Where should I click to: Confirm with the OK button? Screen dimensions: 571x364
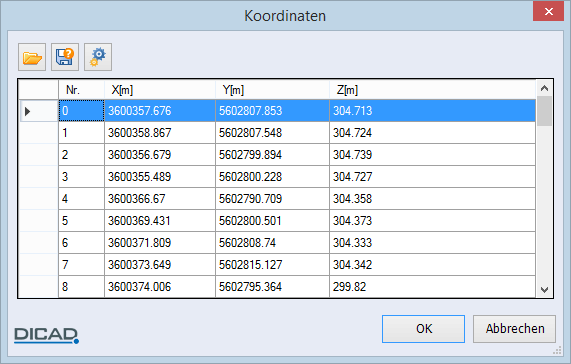[424, 329]
